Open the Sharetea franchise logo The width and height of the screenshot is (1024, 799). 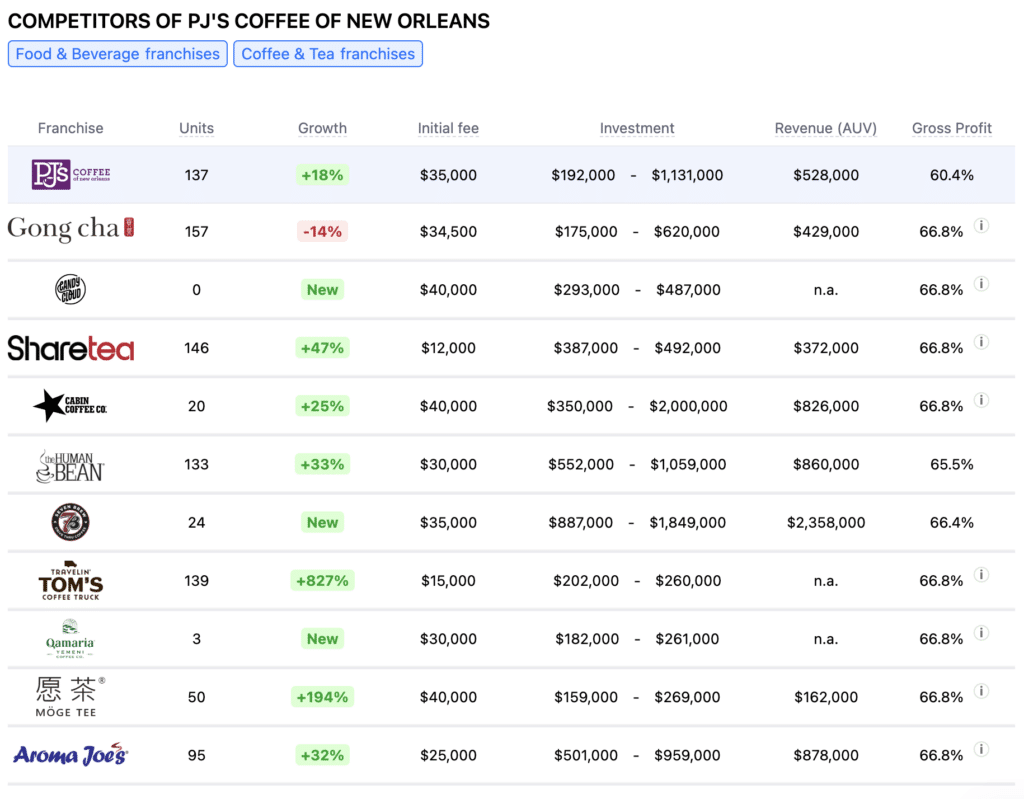[71, 348]
